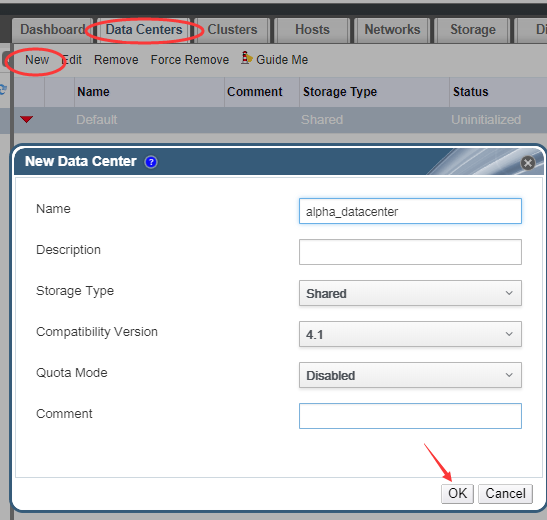The image size is (547, 520).
Task: Click the Cancel button
Action: [x=505, y=493]
